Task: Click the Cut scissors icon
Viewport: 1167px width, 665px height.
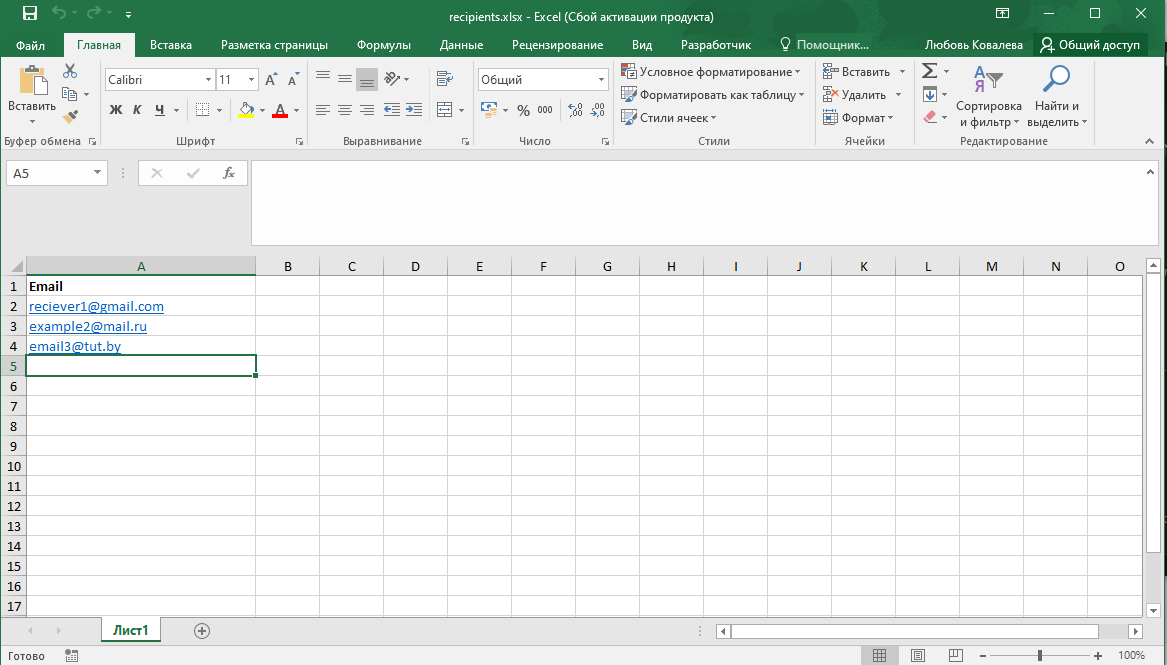Action: [x=70, y=71]
